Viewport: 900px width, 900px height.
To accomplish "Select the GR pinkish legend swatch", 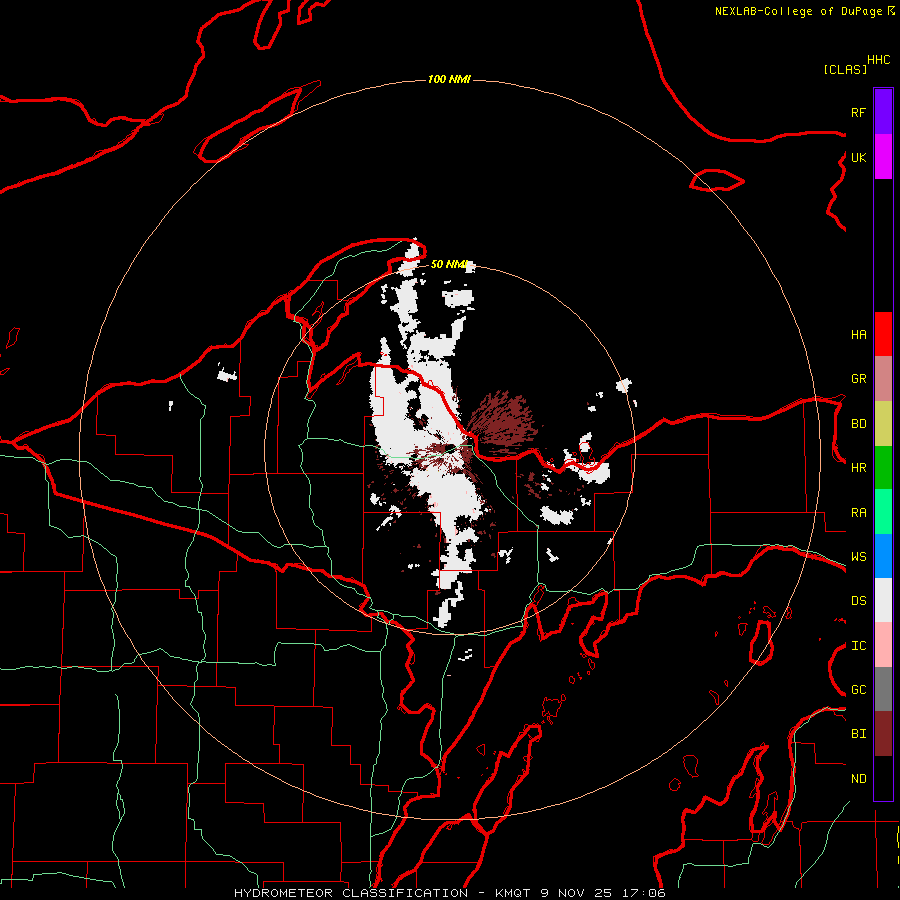I will pos(883,378).
